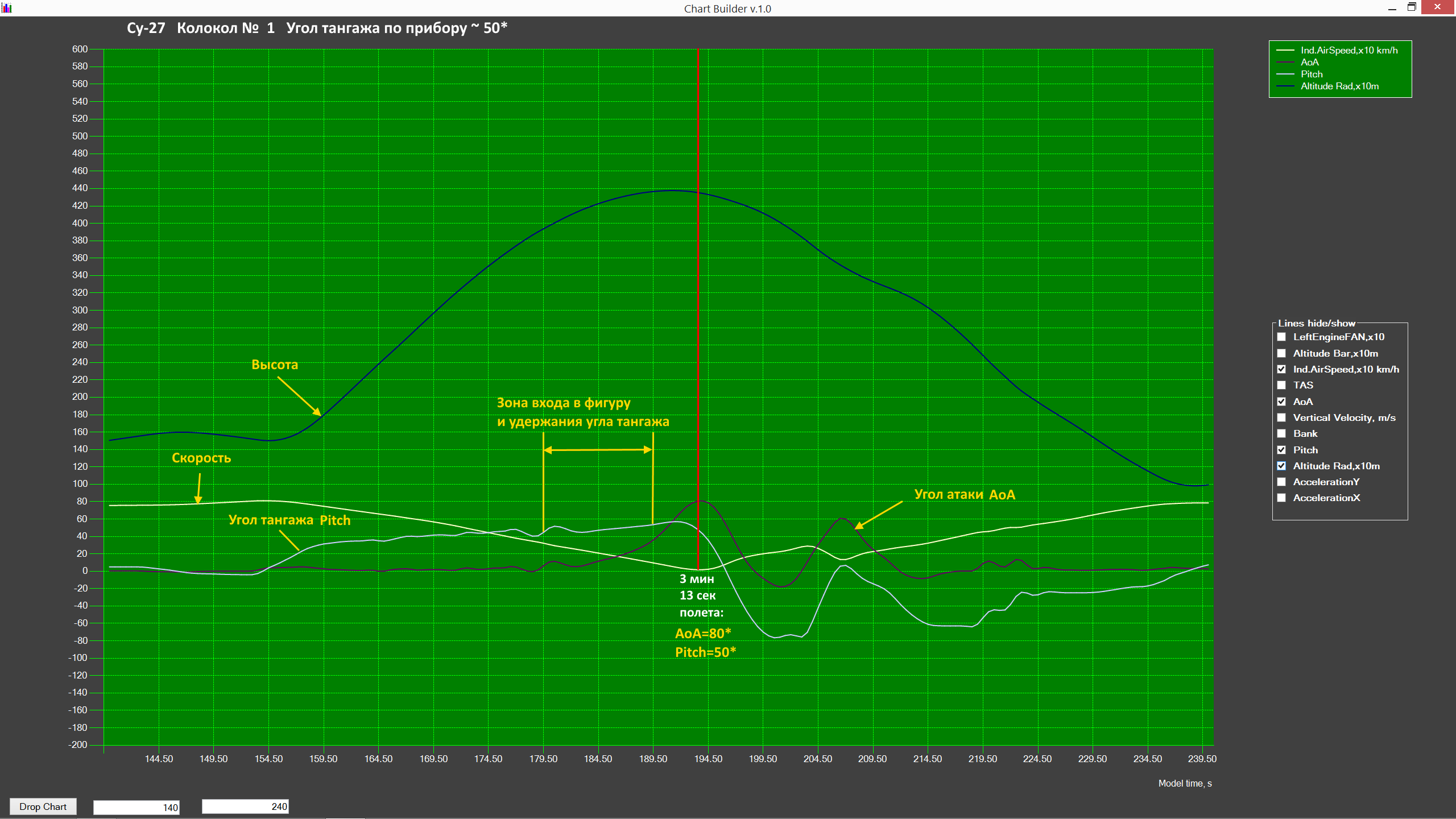Image resolution: width=1456 pixels, height=819 pixels.
Task: Uncheck the Ind.AirSpeed,x10 km/h checkbox
Action: click(1281, 369)
